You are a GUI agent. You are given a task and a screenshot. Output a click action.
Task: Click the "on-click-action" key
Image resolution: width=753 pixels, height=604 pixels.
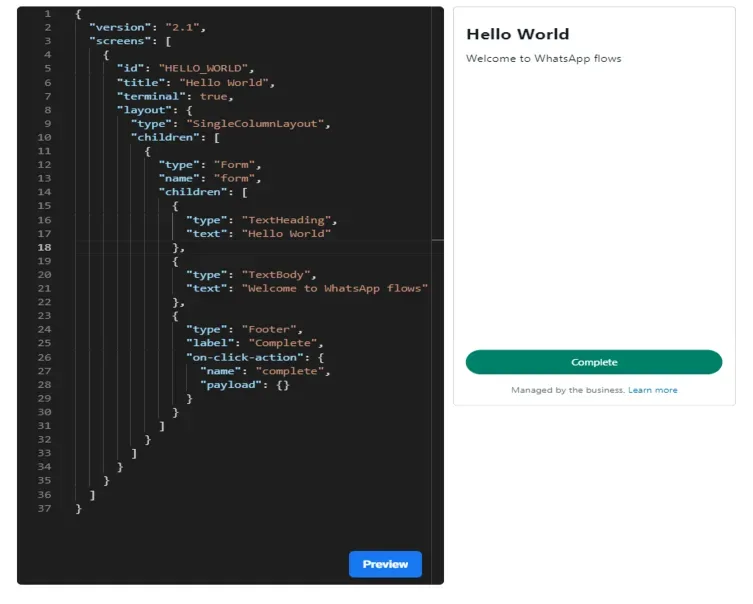coord(245,357)
